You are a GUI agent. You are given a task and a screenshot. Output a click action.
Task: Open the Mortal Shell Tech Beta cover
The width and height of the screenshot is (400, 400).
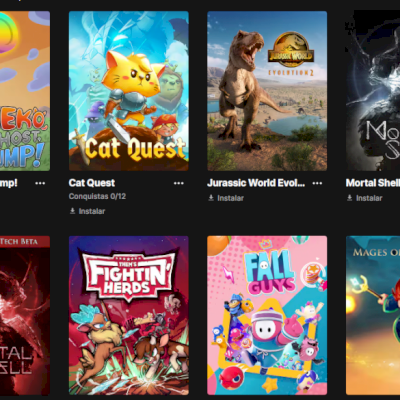click(x=25, y=315)
